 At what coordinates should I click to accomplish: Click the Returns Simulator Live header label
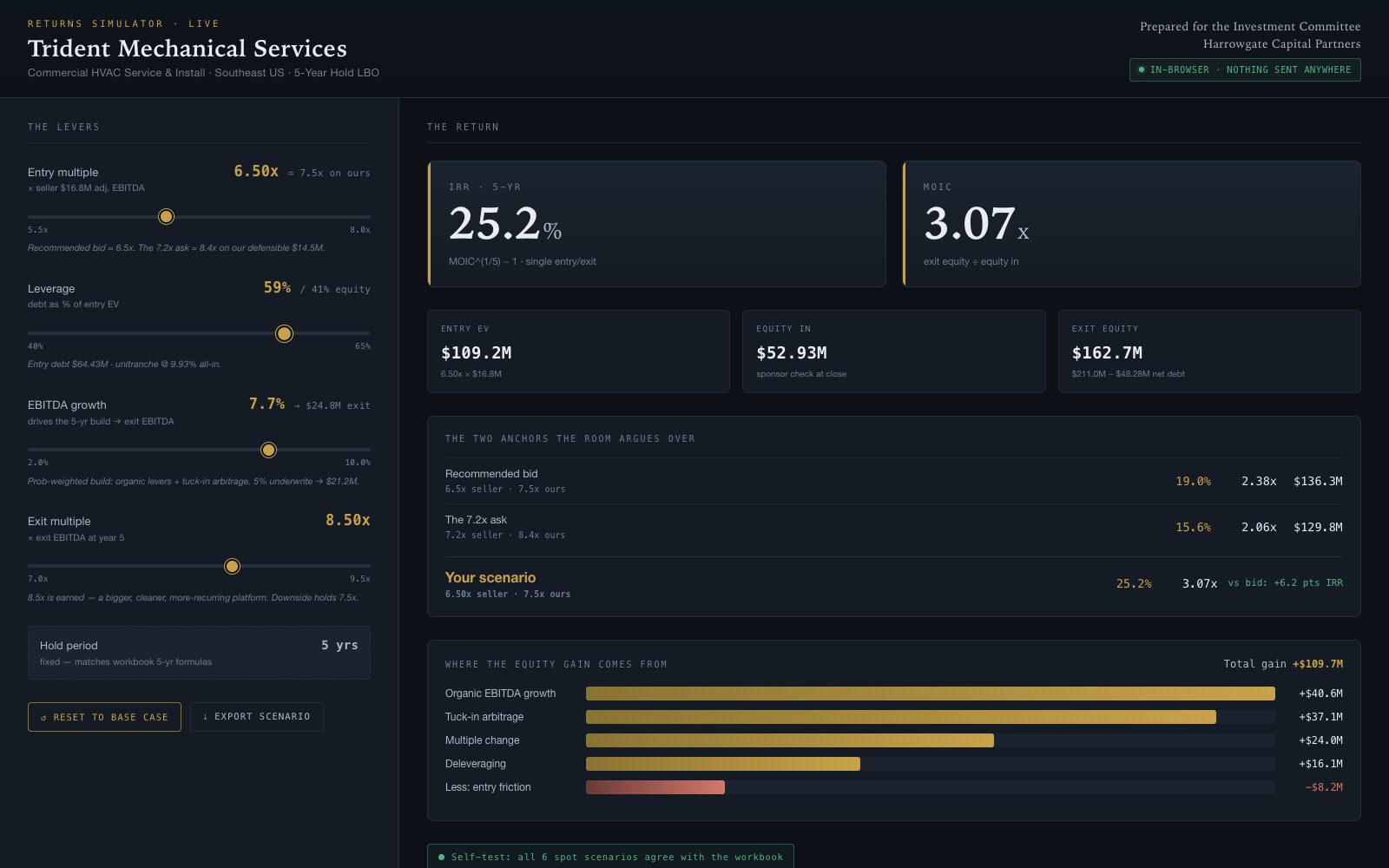point(123,23)
